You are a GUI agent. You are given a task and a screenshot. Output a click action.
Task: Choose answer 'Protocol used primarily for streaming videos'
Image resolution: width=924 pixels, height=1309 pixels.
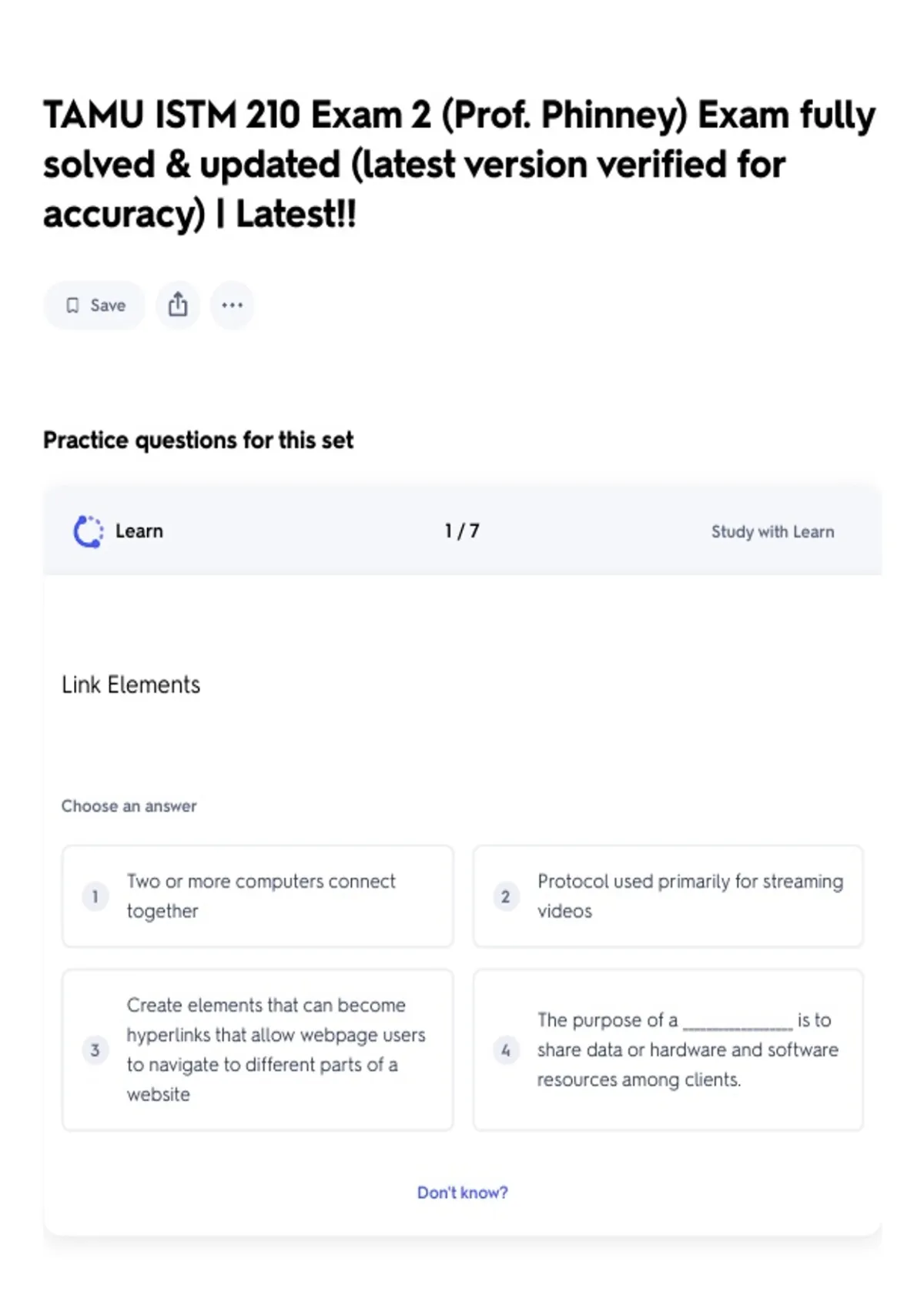pyautogui.click(x=668, y=896)
